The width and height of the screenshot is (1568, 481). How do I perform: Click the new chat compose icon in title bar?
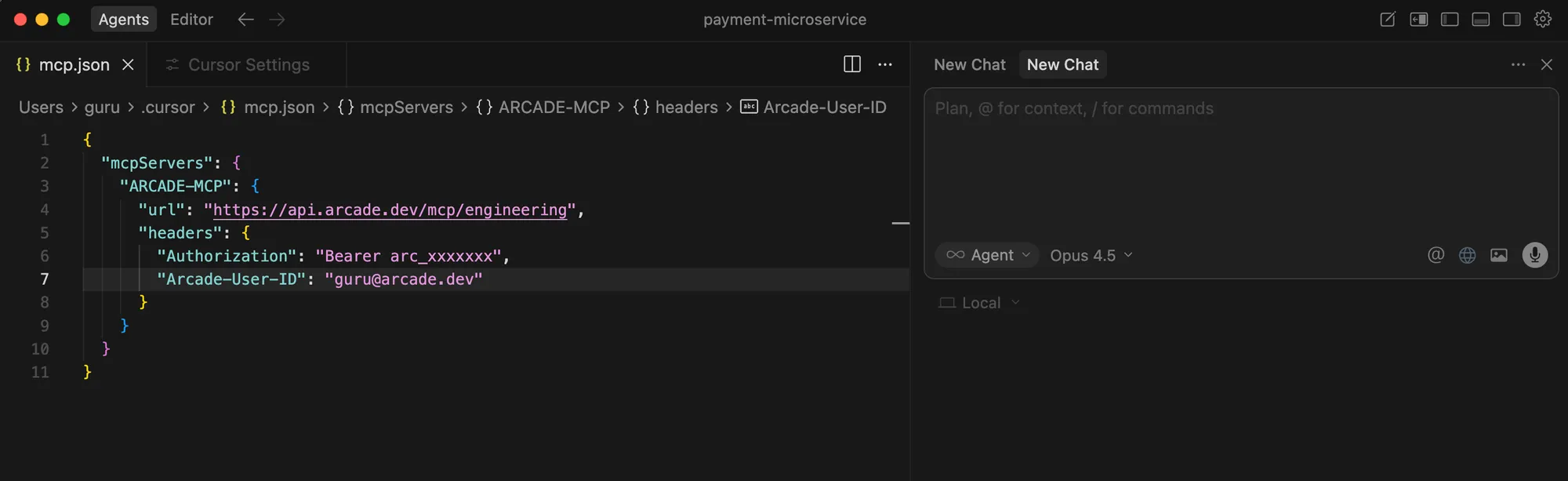point(1387,19)
